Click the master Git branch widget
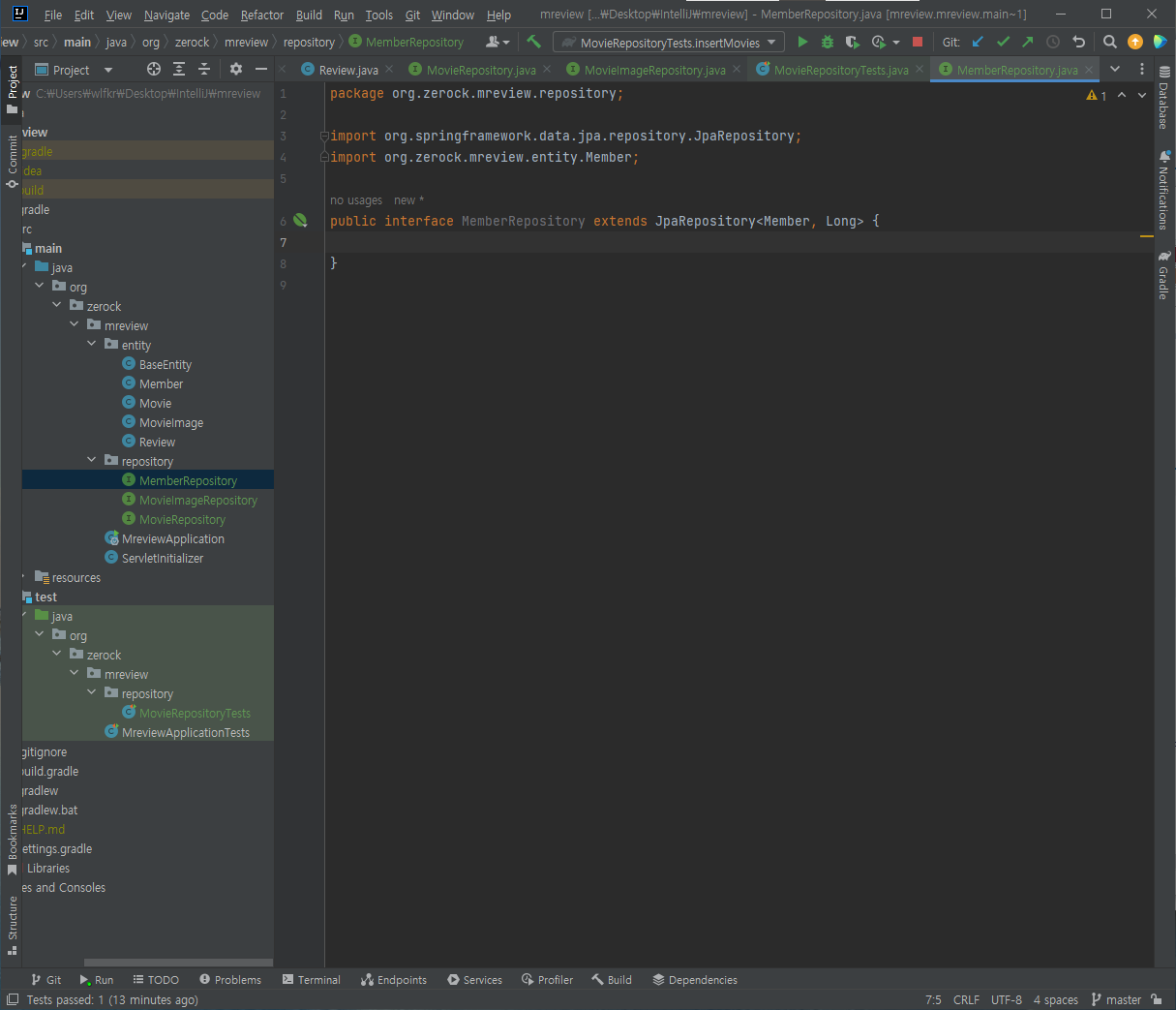1176x1010 pixels. [x=1116, y=999]
